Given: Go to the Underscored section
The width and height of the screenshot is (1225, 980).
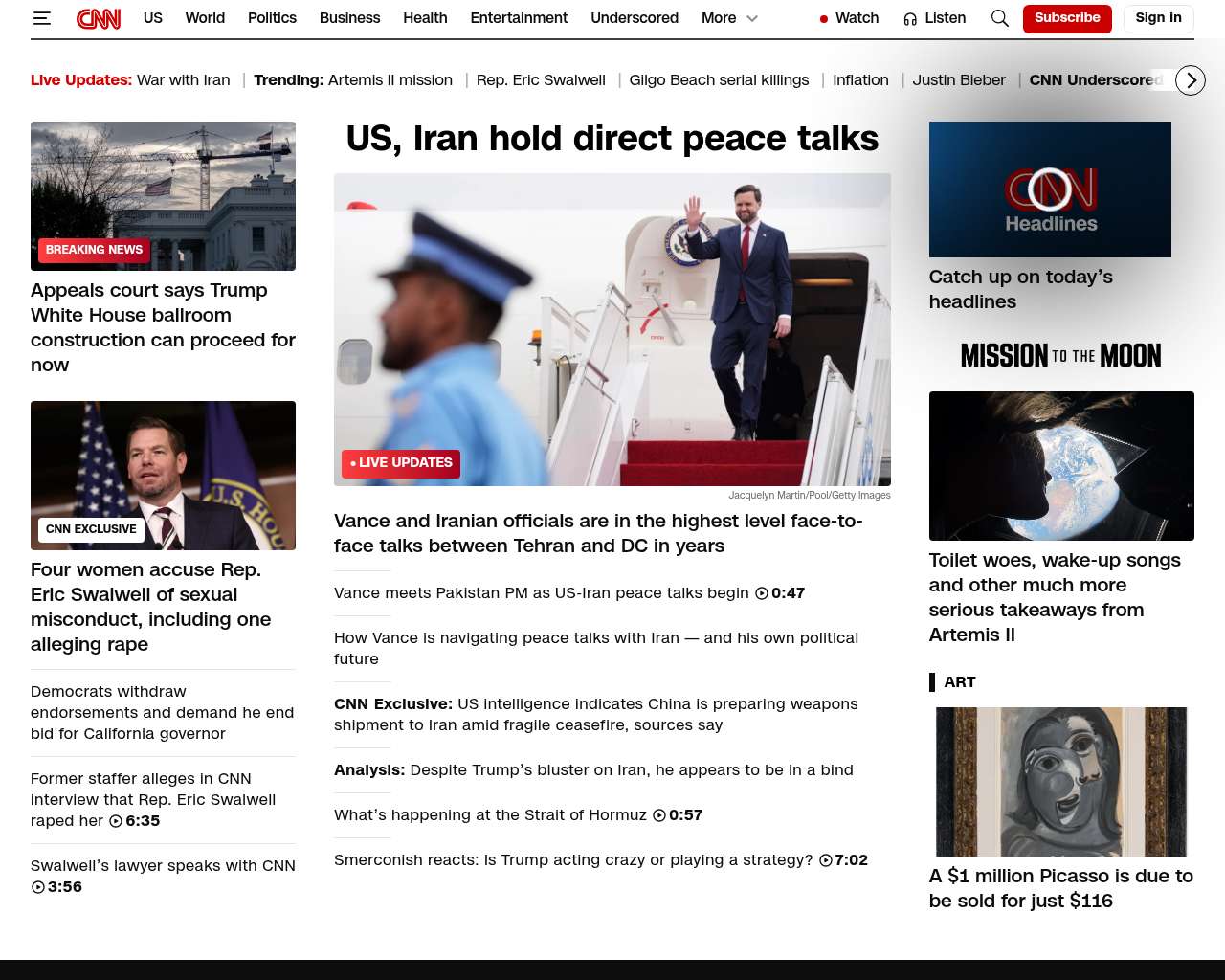Looking at the screenshot, I should 634,18.
